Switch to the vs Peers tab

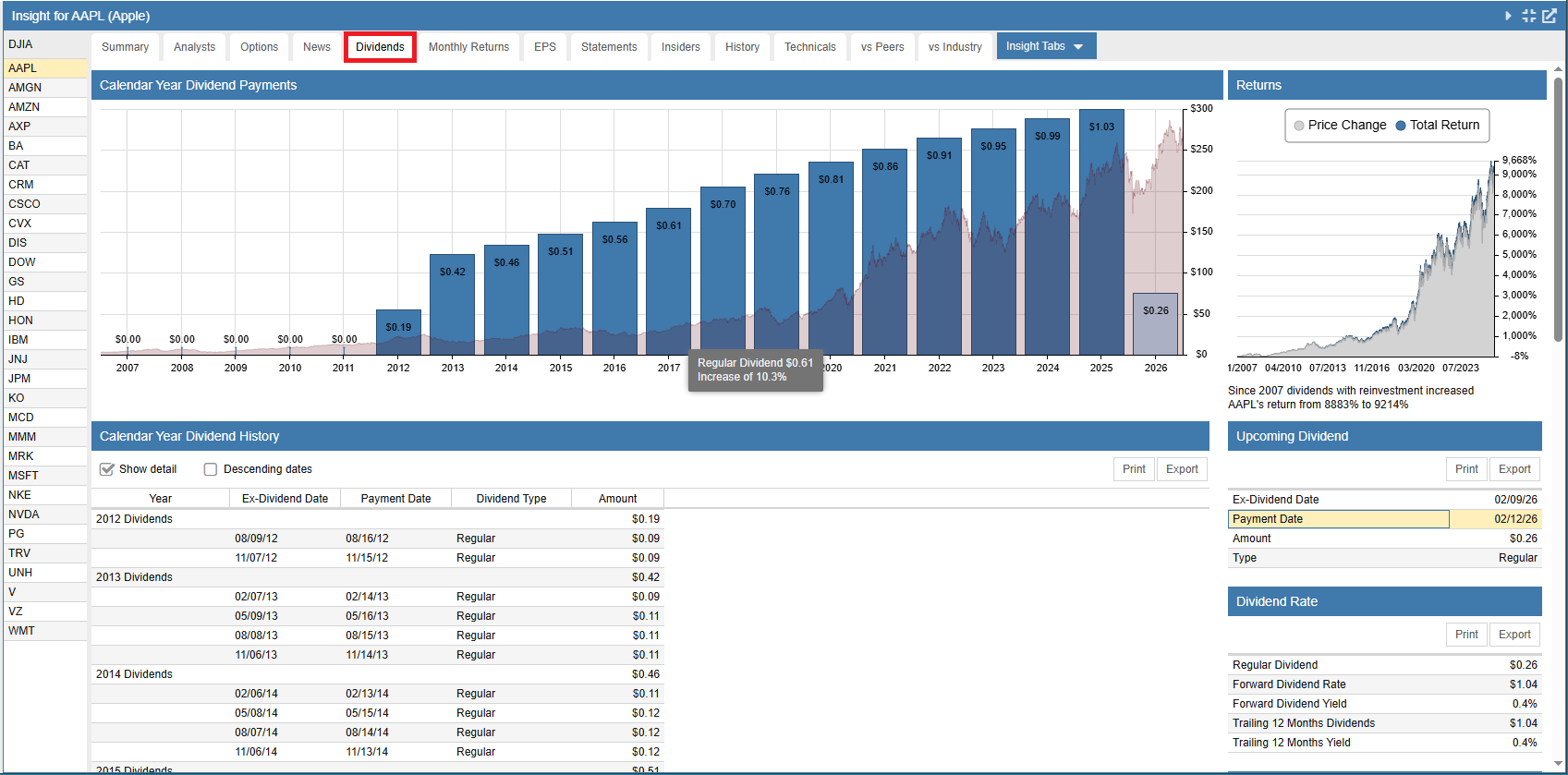coord(882,47)
